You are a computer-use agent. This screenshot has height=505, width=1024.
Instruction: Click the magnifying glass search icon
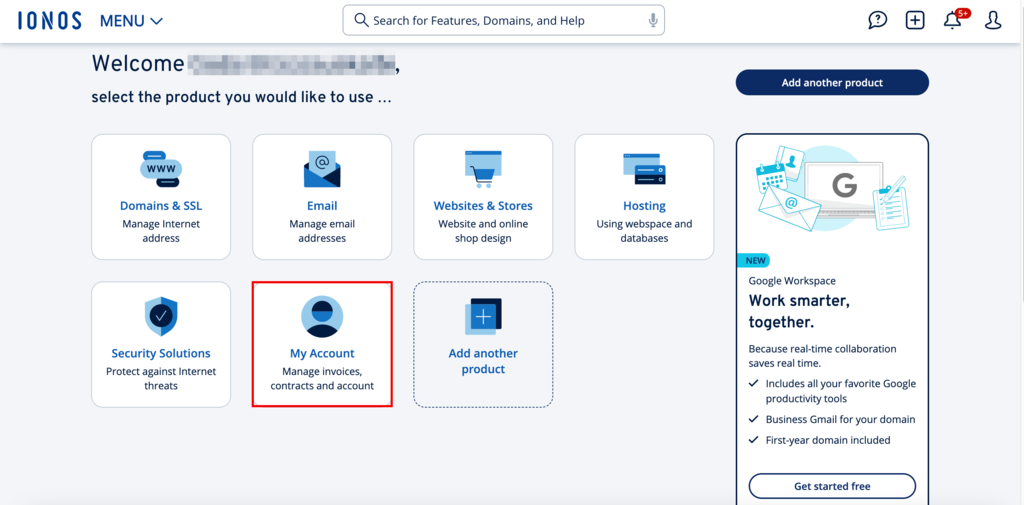pyautogui.click(x=361, y=20)
